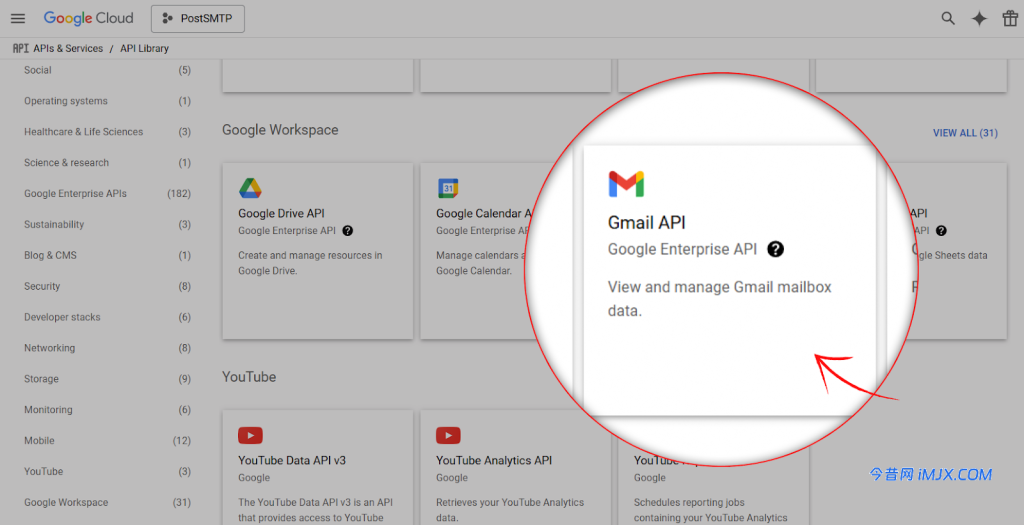Click the API icon beside the breadcrumb
1024x525 pixels.
21,48
